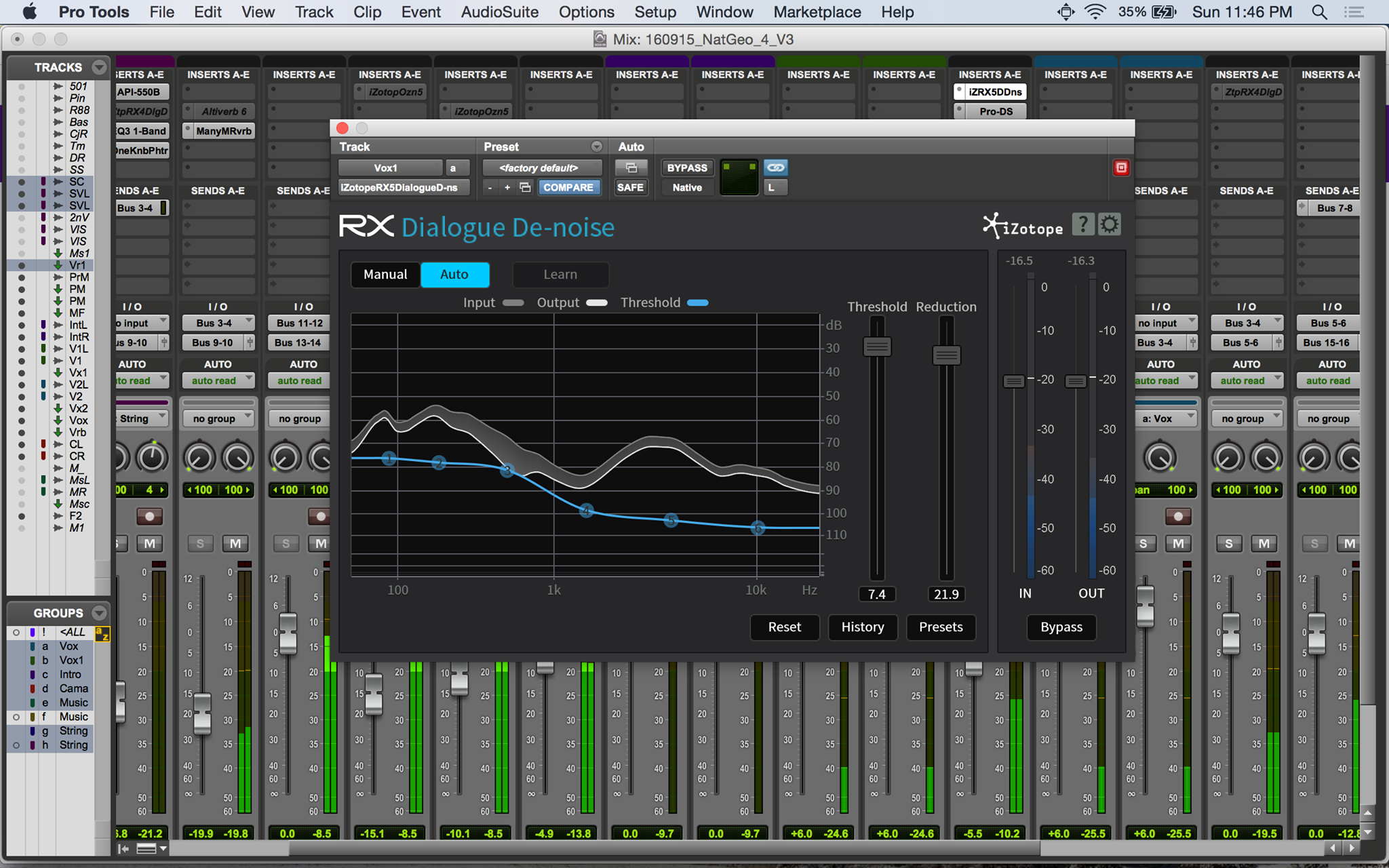This screenshot has height=868, width=1389.
Task: Mute the 'a: Vox' group channel
Action: click(1179, 544)
